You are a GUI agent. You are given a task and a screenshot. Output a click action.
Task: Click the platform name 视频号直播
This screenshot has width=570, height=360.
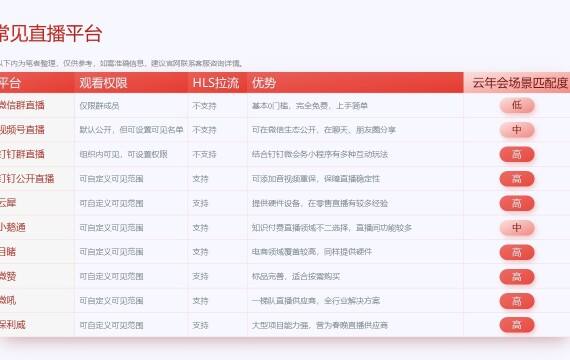click(22, 130)
